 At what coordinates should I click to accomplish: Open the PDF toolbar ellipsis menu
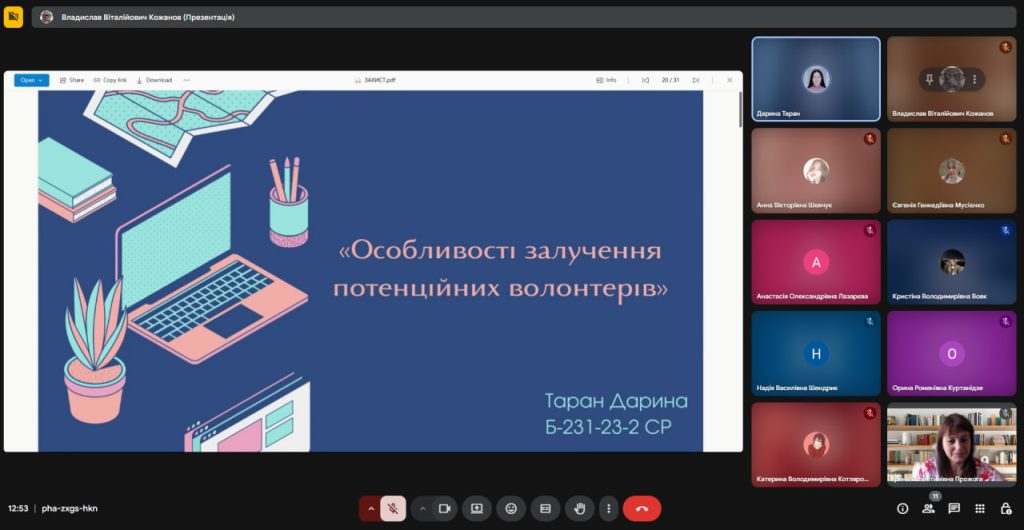tap(187, 80)
